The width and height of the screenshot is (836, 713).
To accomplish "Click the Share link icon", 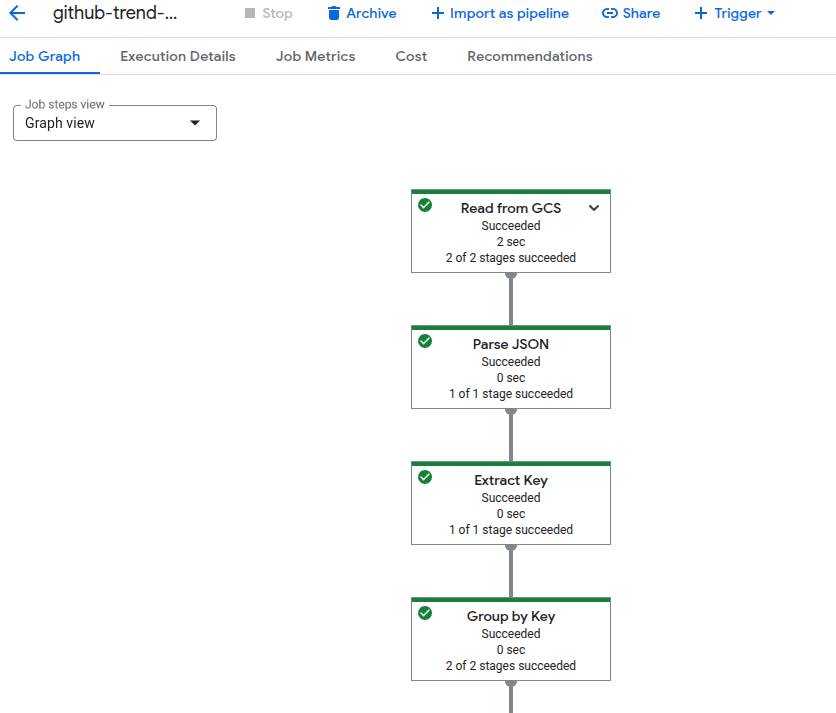I will click(x=609, y=14).
